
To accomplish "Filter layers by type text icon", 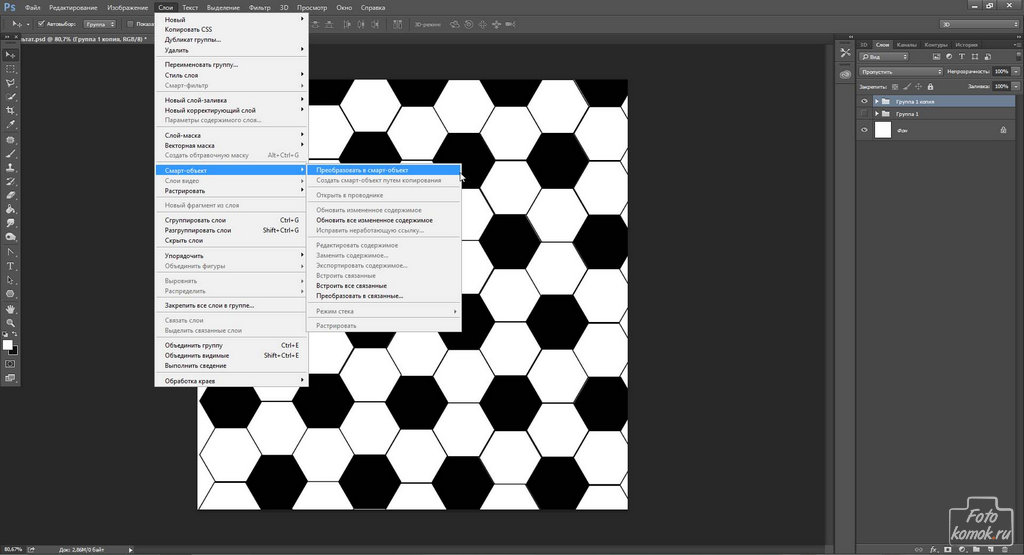I will tap(961, 57).
